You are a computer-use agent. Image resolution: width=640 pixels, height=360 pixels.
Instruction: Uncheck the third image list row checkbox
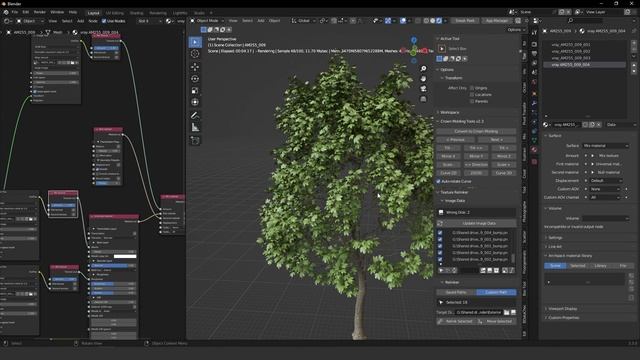tap(440, 246)
